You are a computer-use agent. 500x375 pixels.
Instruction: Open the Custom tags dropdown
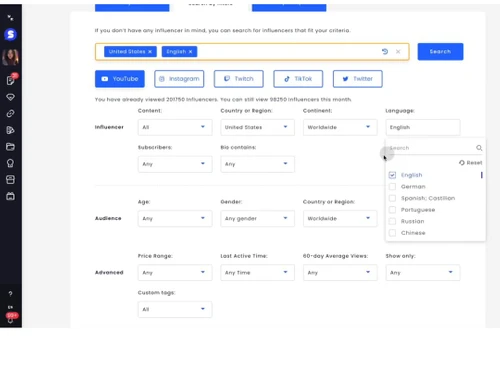pyautogui.click(x=175, y=309)
